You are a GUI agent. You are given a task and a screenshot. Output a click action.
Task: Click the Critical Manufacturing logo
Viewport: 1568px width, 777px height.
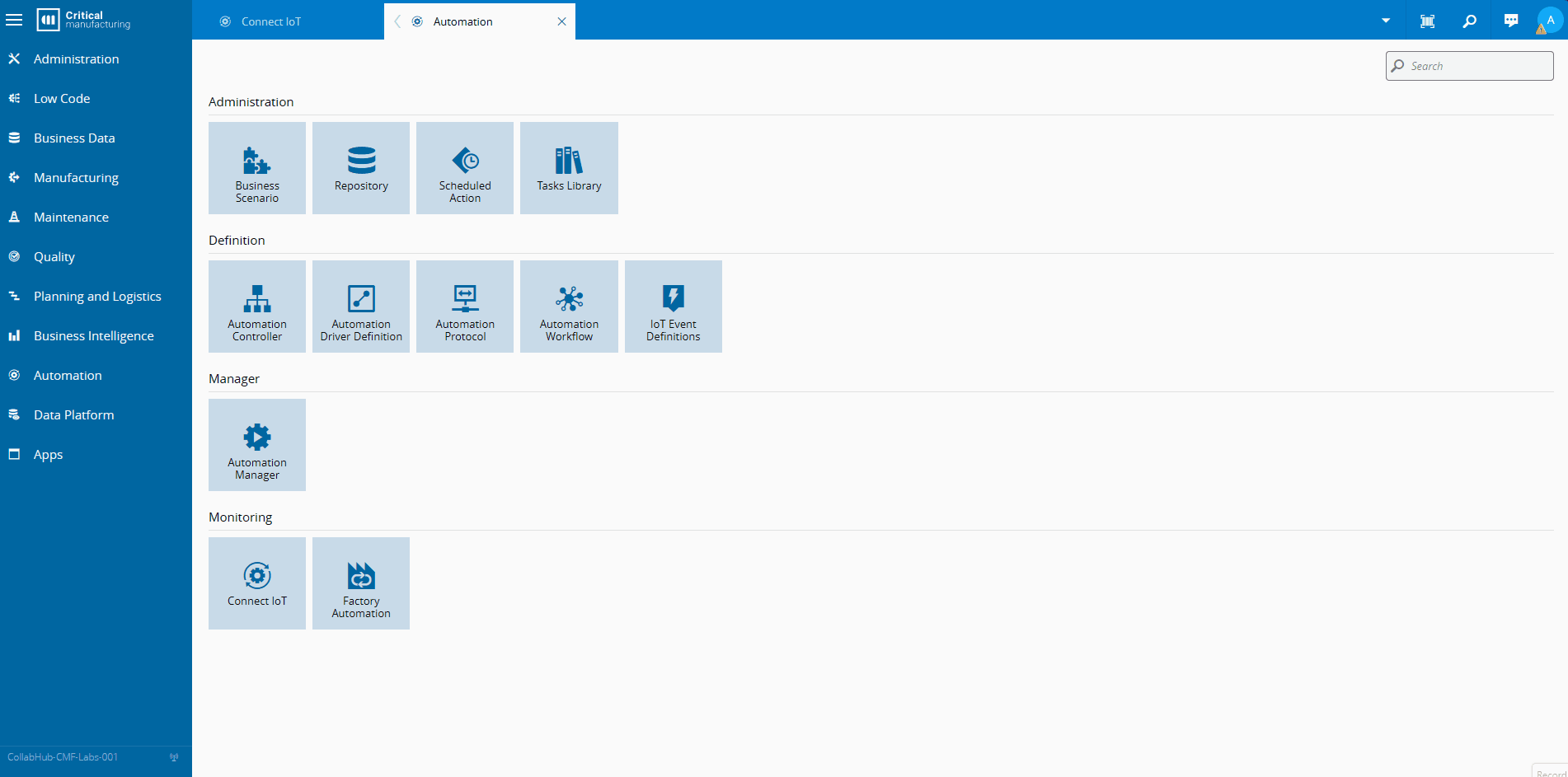tap(83, 20)
